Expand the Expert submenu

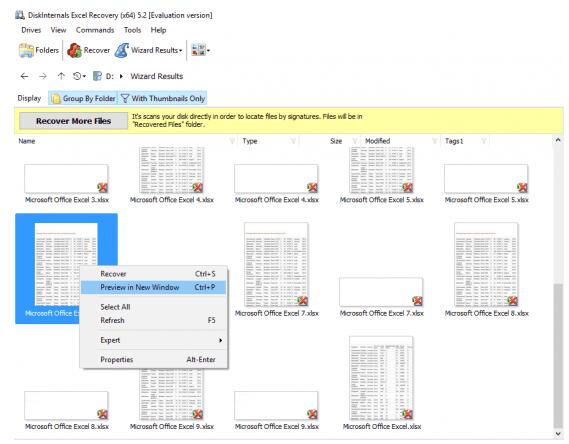pyautogui.click(x=154, y=340)
